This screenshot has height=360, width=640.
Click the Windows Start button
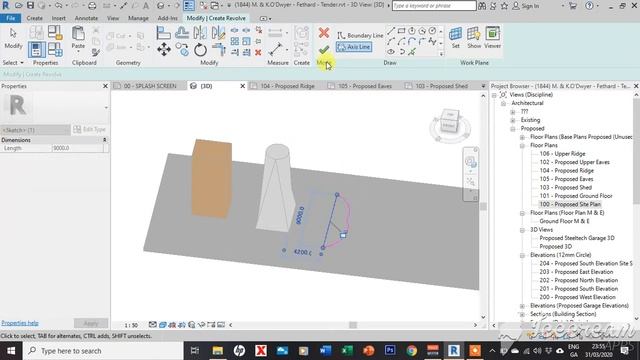point(11,351)
